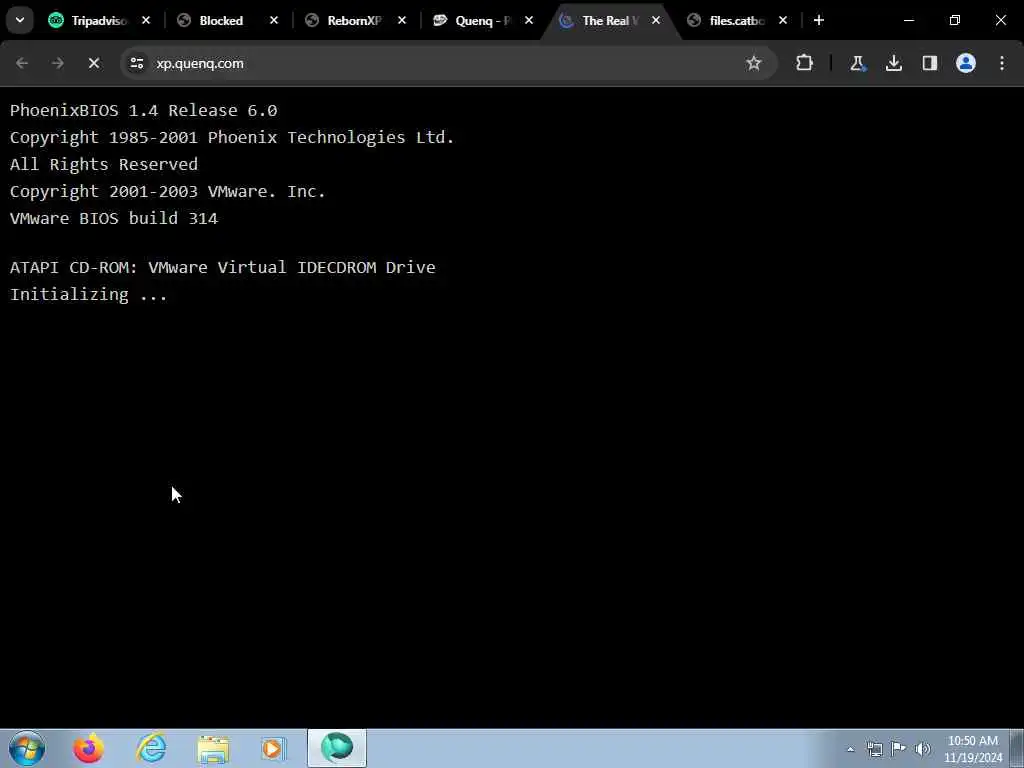This screenshot has height=768, width=1024.
Task: Open the Extensions puzzle icon
Action: click(805, 63)
